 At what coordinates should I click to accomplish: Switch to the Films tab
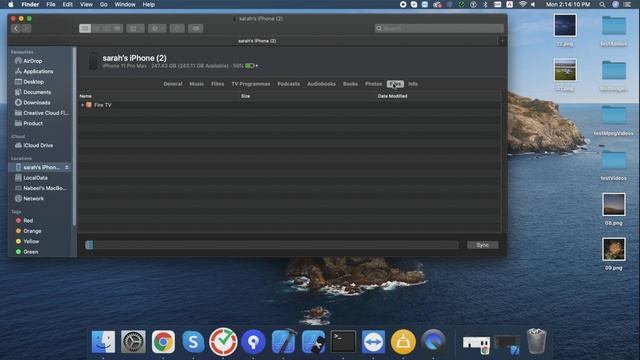[218, 84]
